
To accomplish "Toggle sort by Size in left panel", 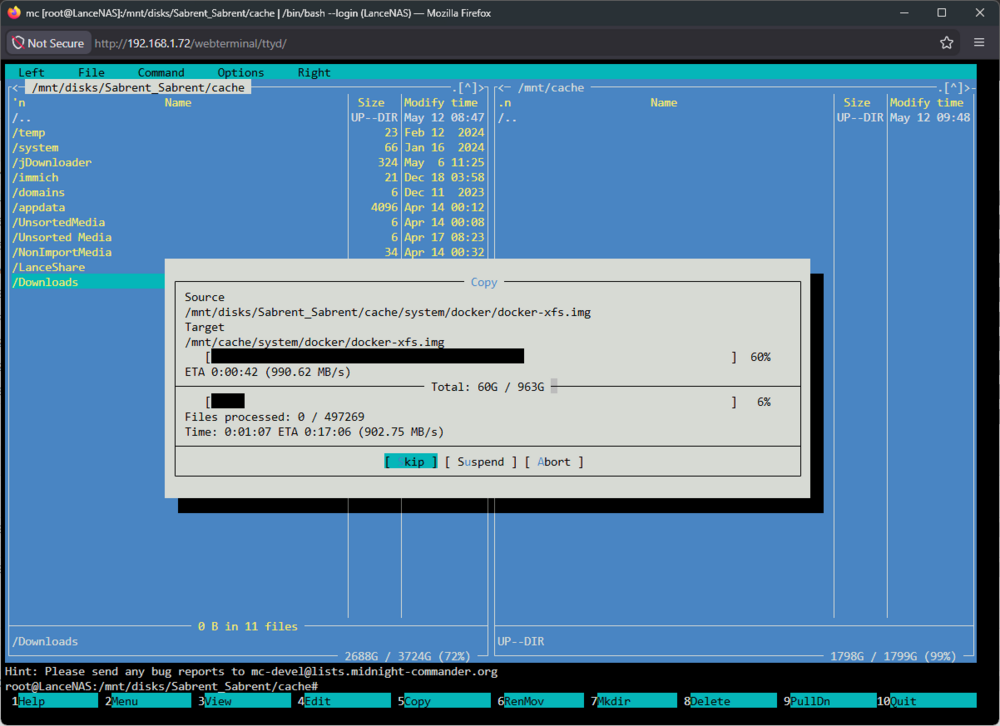I will click(x=371, y=103).
